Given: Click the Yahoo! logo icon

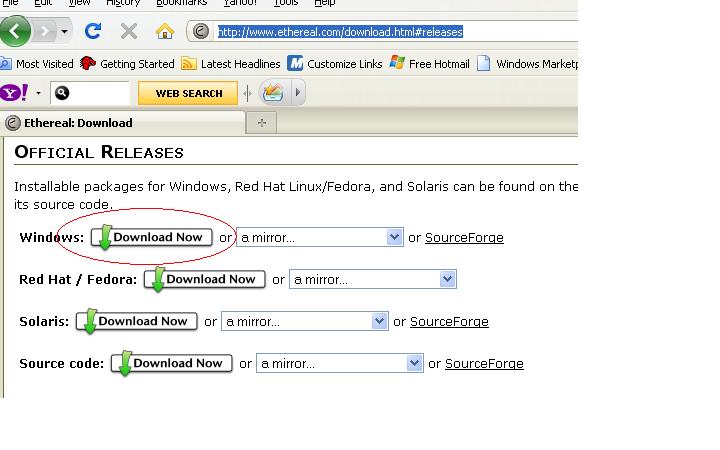Looking at the screenshot, I should point(14,93).
